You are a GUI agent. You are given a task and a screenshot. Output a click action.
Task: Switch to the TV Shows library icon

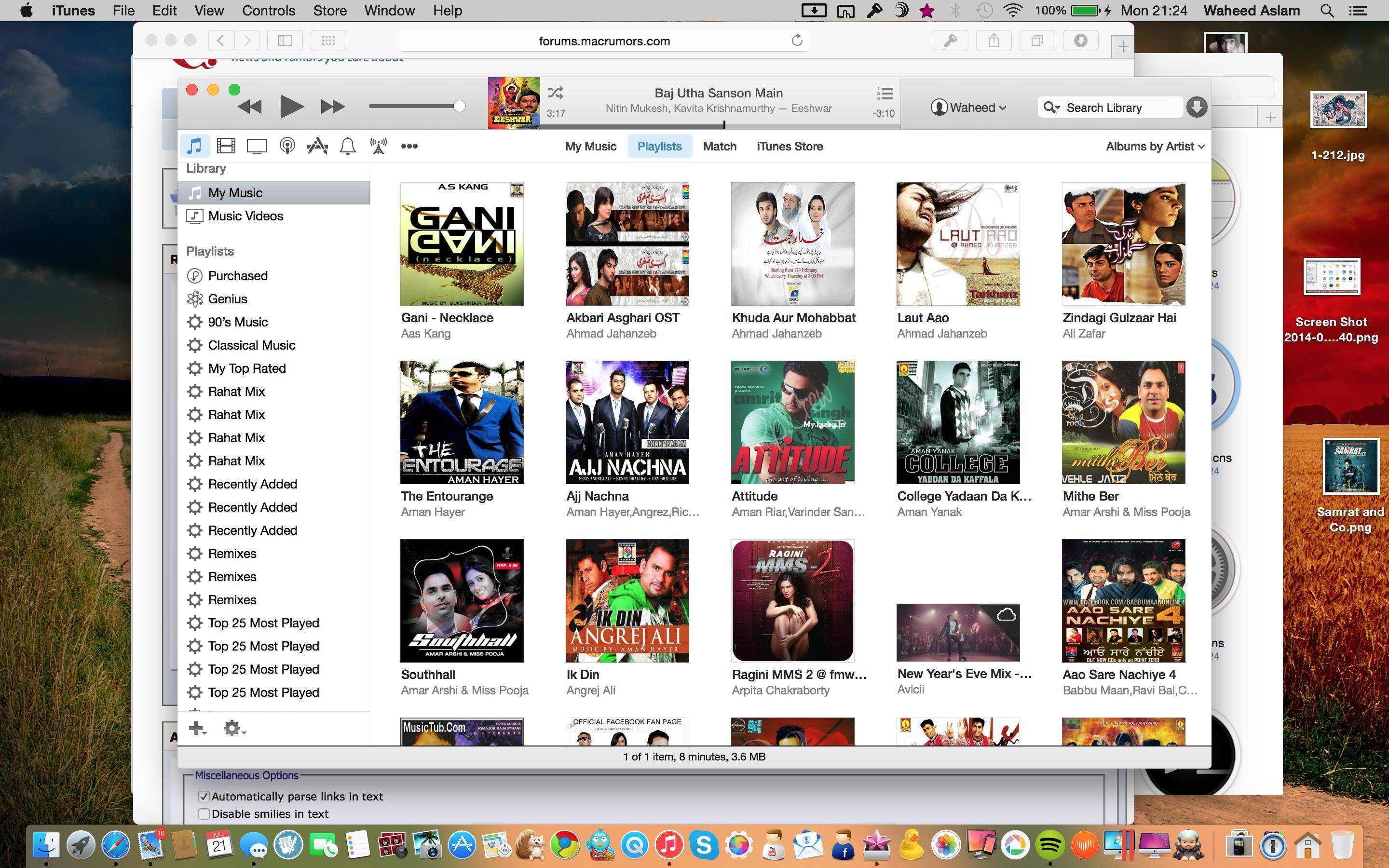tap(257, 146)
